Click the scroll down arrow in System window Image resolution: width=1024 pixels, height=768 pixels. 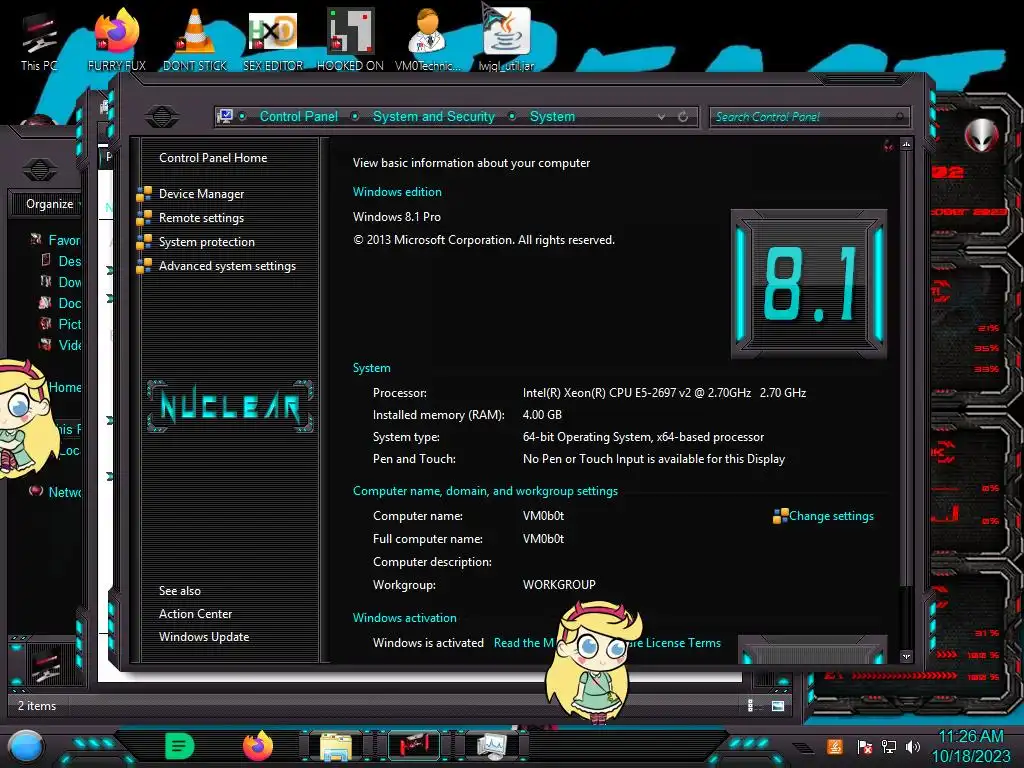pyautogui.click(x=906, y=656)
